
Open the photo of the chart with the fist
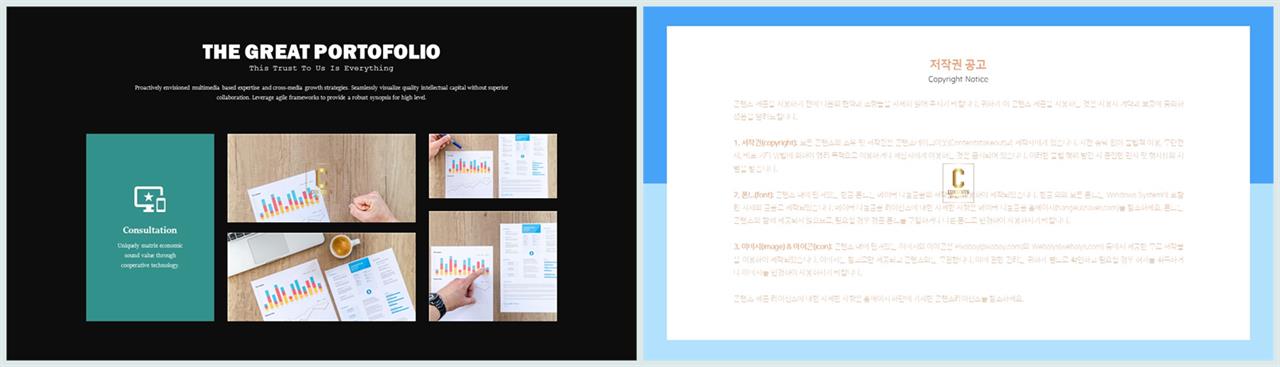(321, 178)
